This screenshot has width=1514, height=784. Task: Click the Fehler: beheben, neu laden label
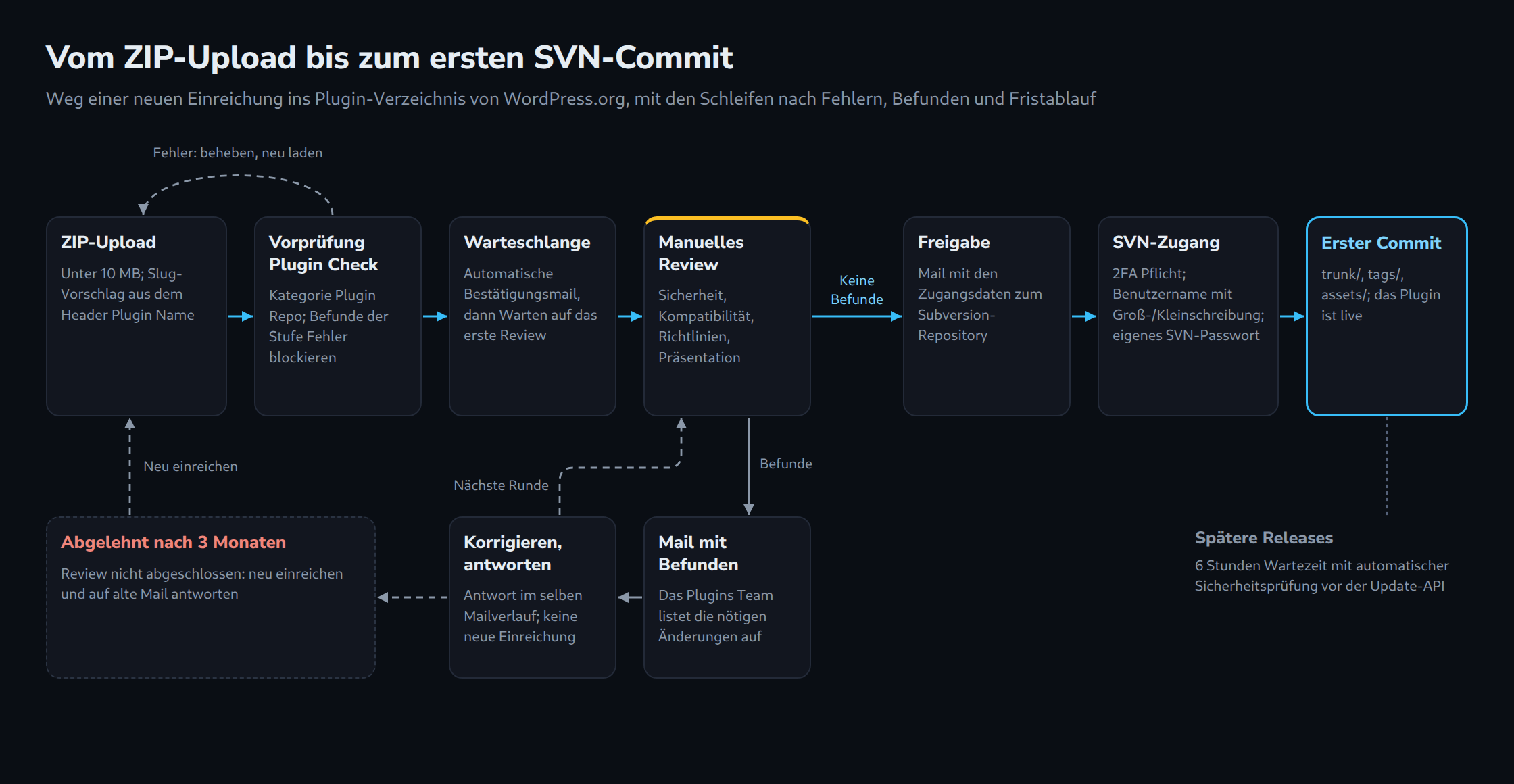[x=237, y=153]
